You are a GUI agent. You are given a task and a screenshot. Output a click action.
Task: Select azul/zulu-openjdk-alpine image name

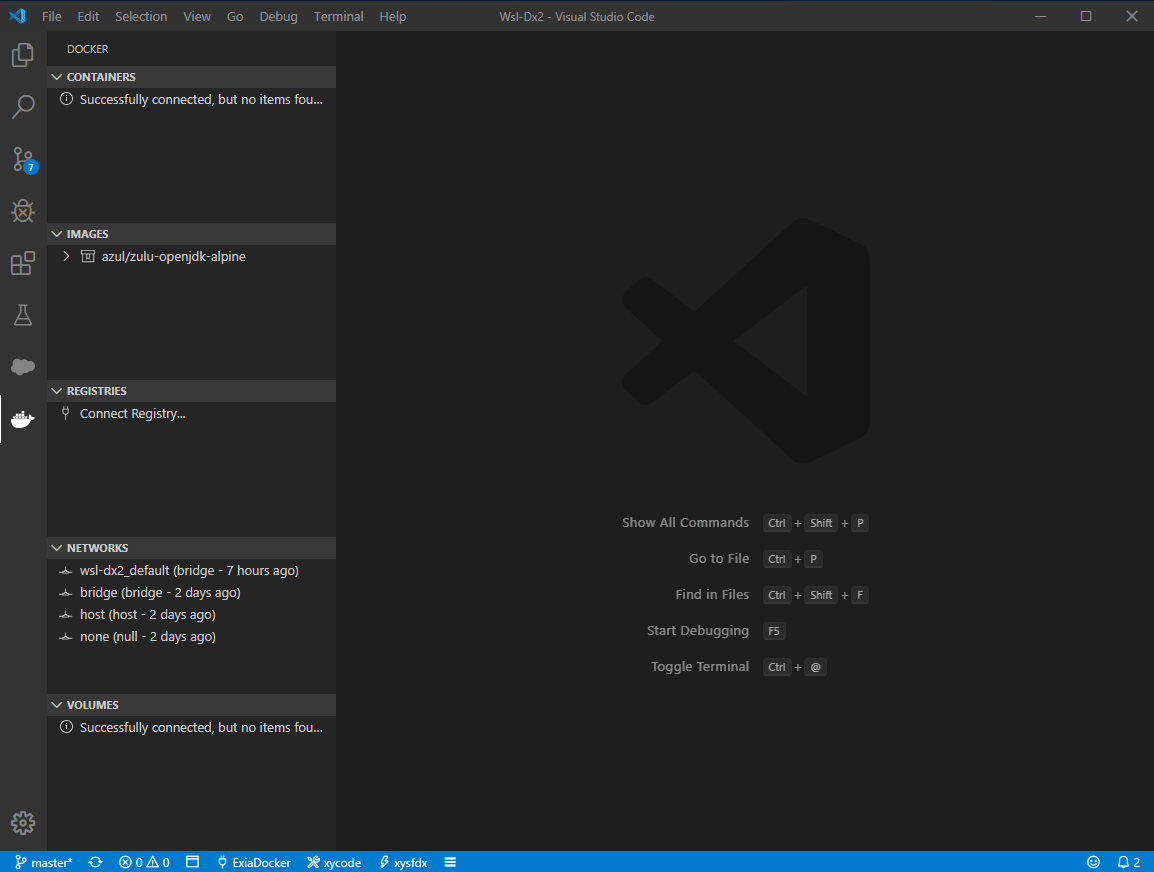(x=174, y=256)
